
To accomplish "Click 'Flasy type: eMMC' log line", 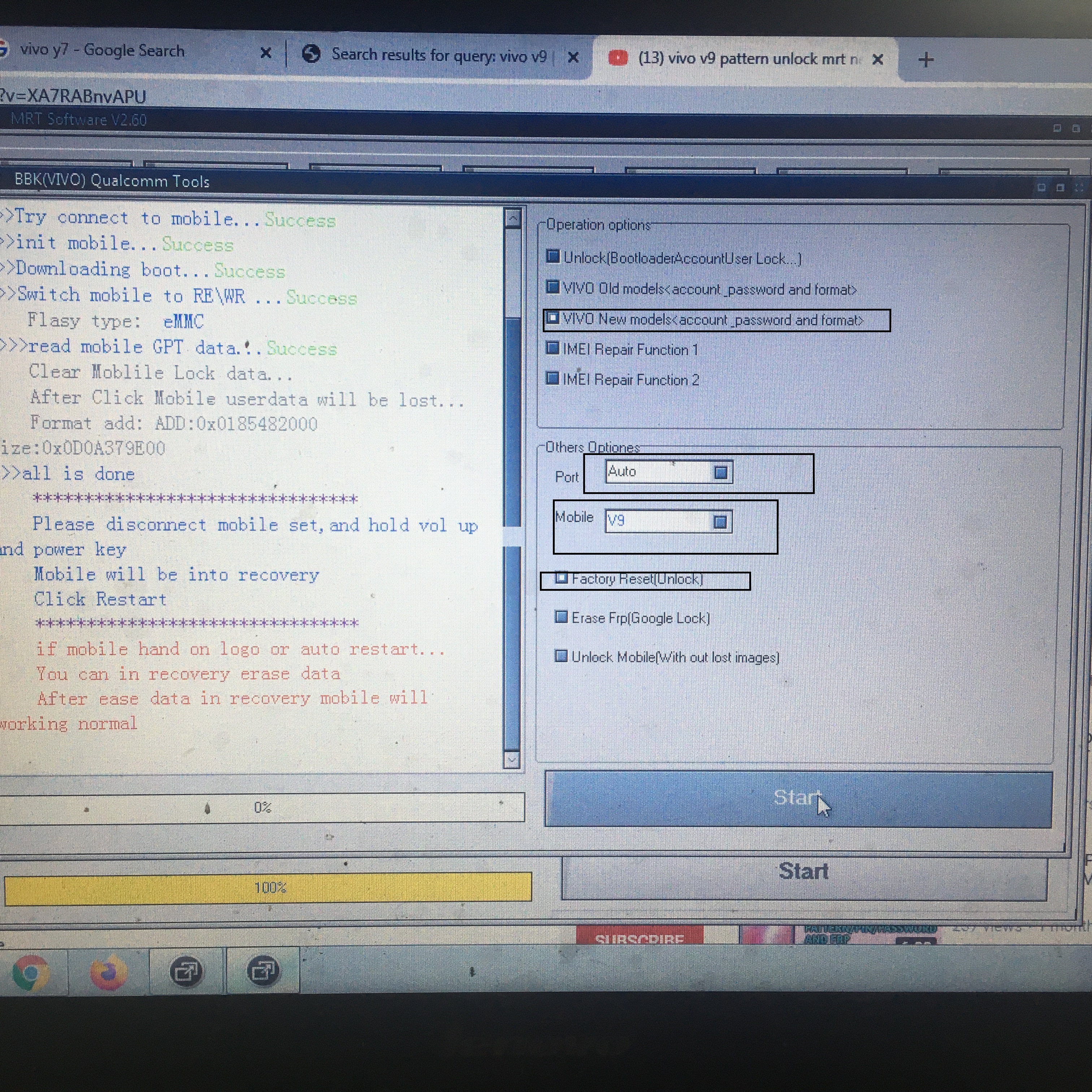I will point(115,321).
